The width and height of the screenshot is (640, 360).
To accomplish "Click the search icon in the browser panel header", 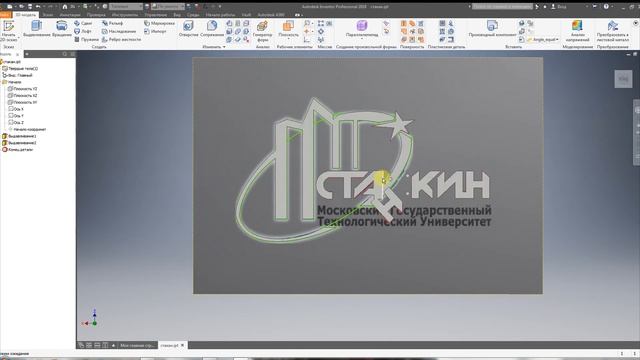I will (64, 54).
